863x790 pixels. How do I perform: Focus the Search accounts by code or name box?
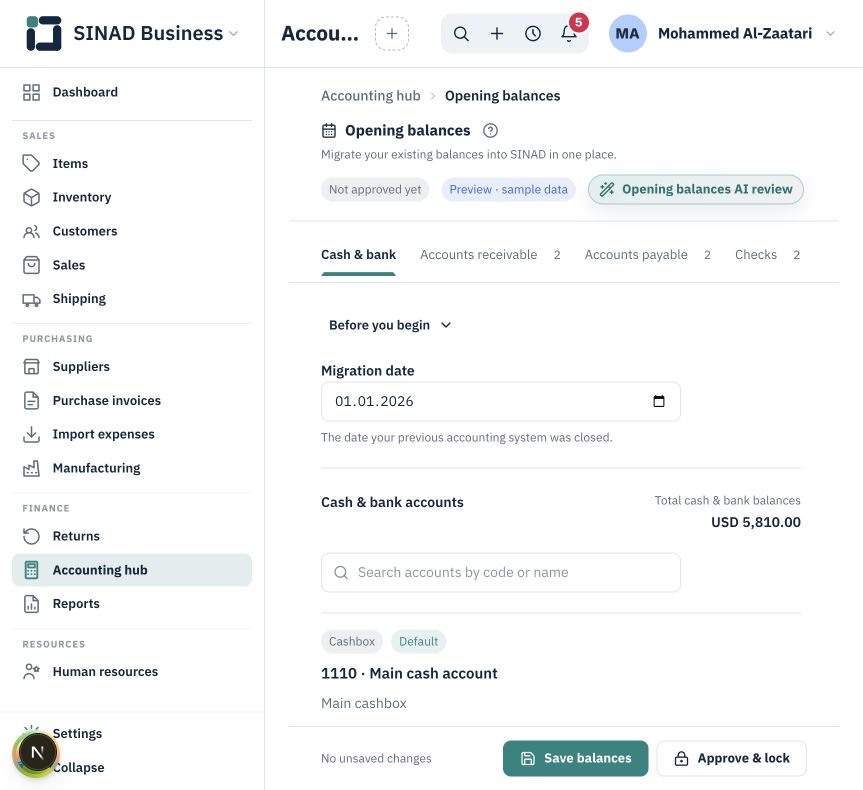coord(500,573)
